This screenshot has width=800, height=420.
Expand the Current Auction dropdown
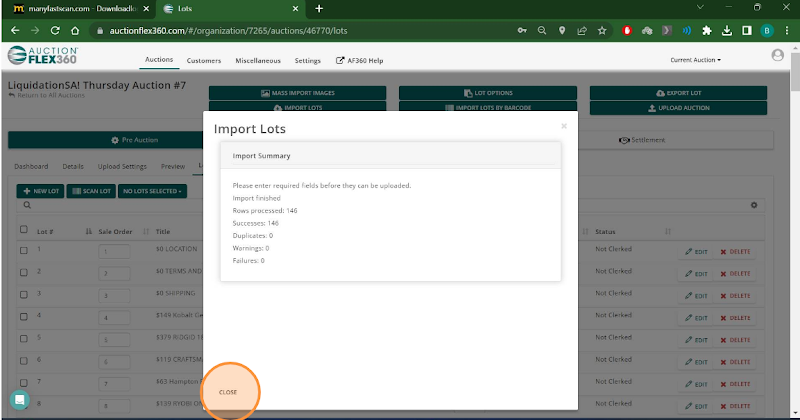(695, 60)
